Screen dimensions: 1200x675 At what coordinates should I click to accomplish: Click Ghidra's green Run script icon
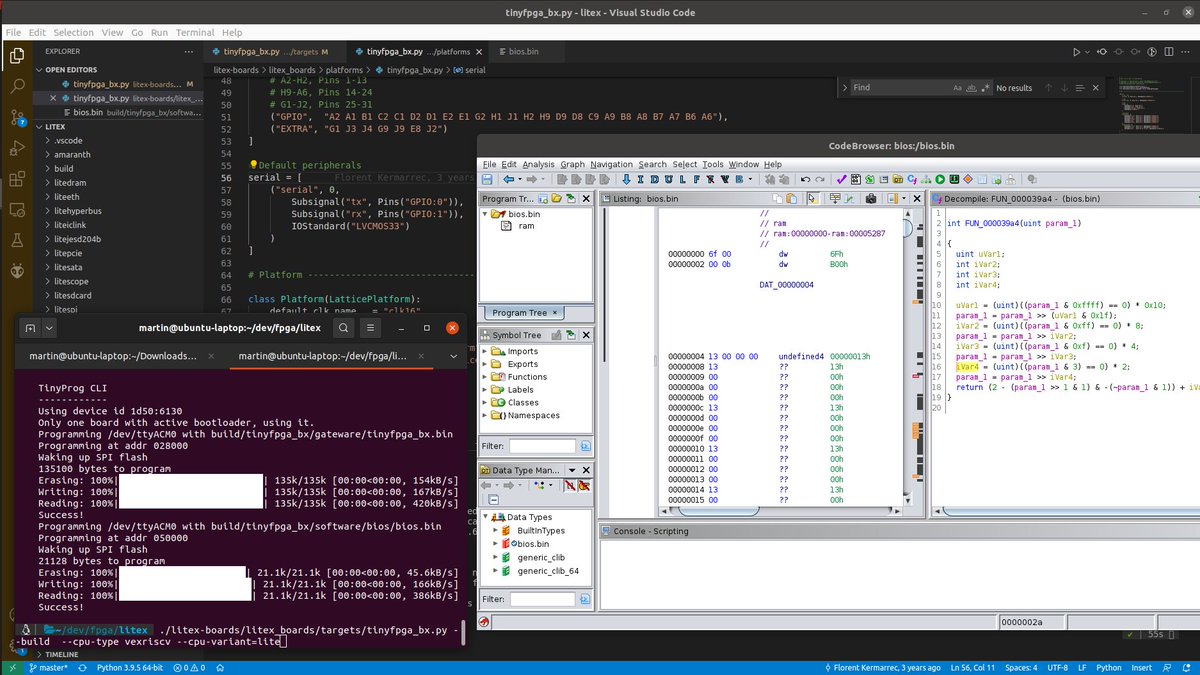(940, 179)
